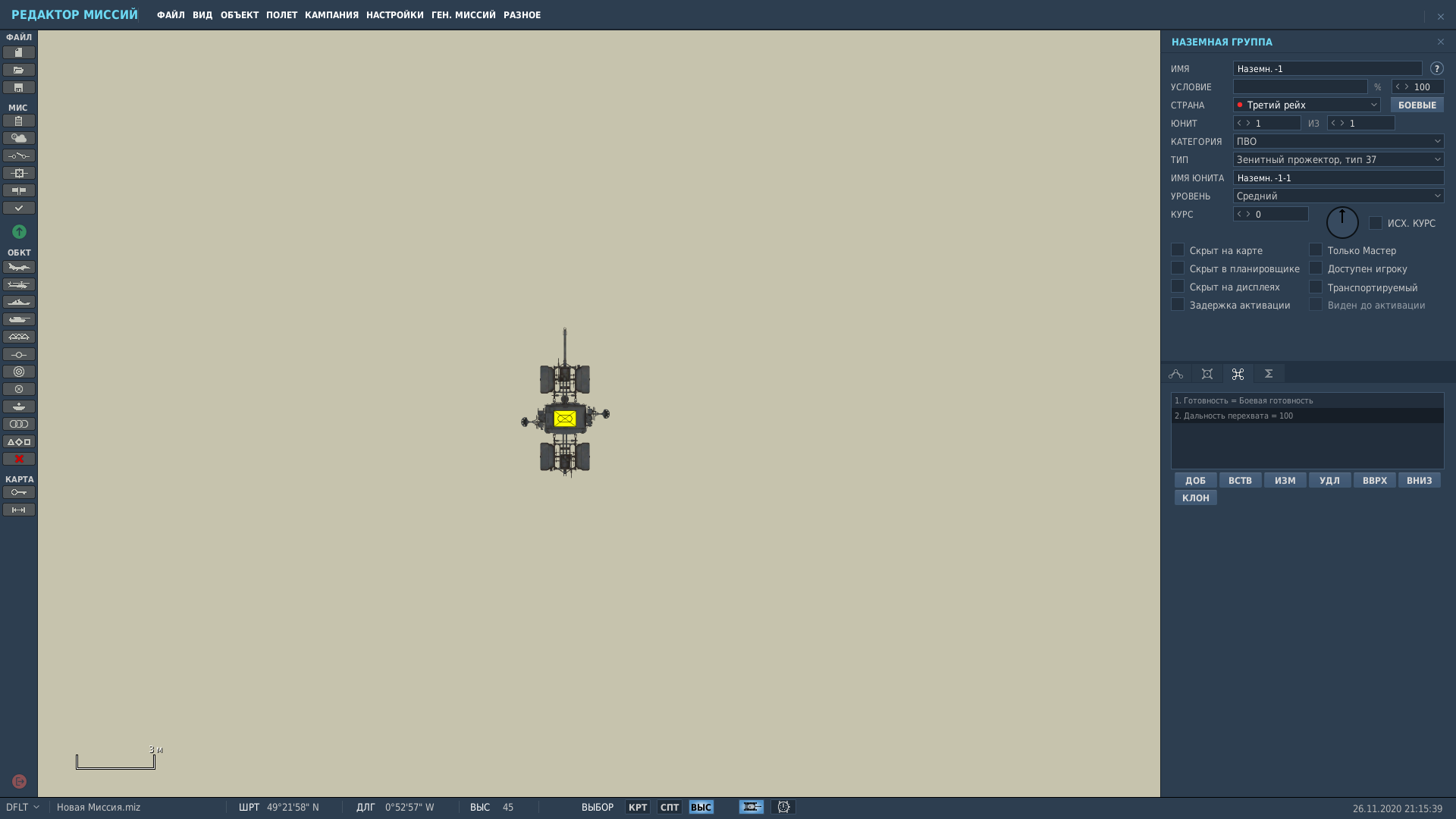Open the summary sigma tab

coord(1269,374)
